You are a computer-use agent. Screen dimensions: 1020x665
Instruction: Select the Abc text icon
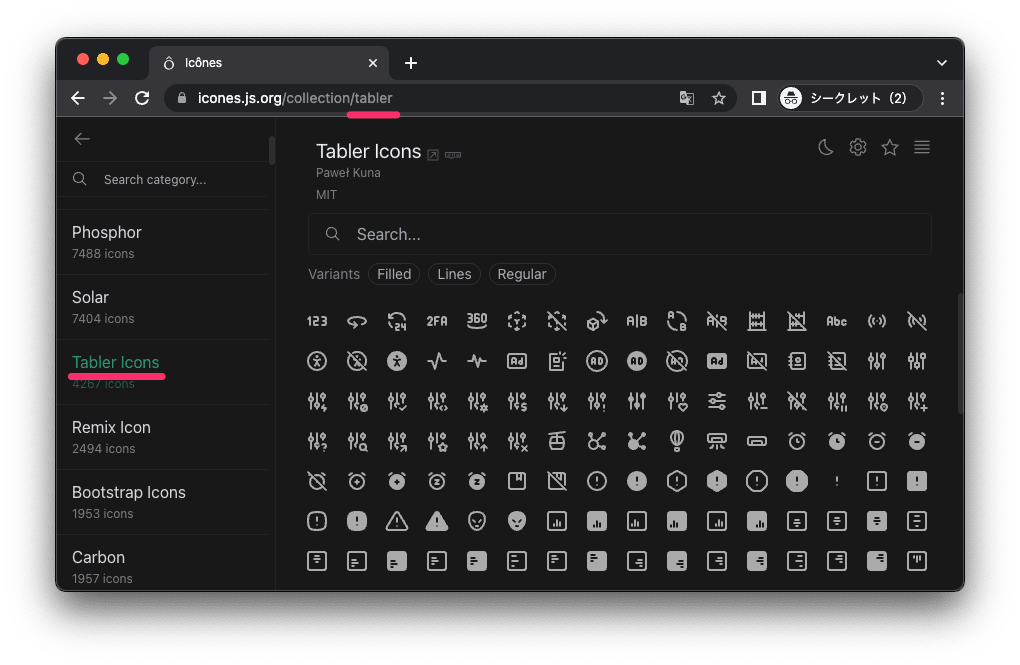pos(837,321)
